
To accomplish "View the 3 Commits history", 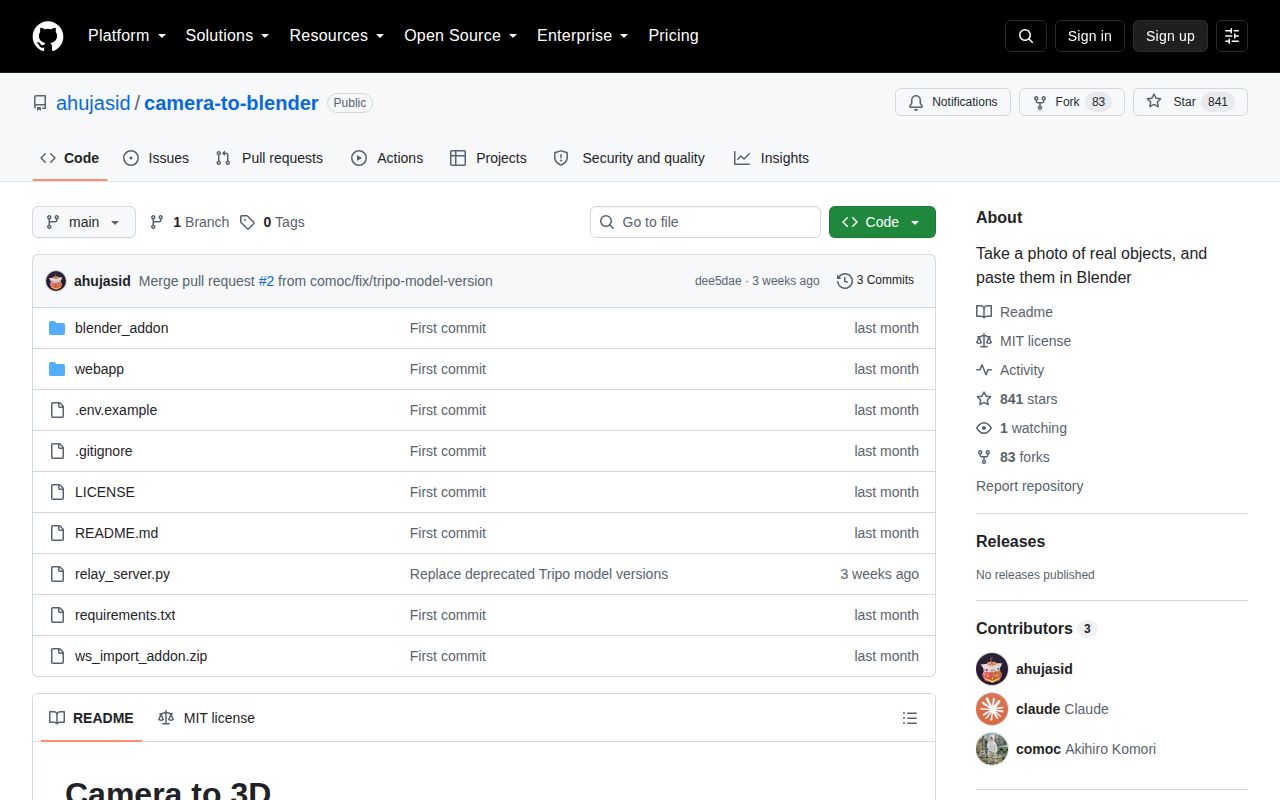I will click(x=876, y=281).
